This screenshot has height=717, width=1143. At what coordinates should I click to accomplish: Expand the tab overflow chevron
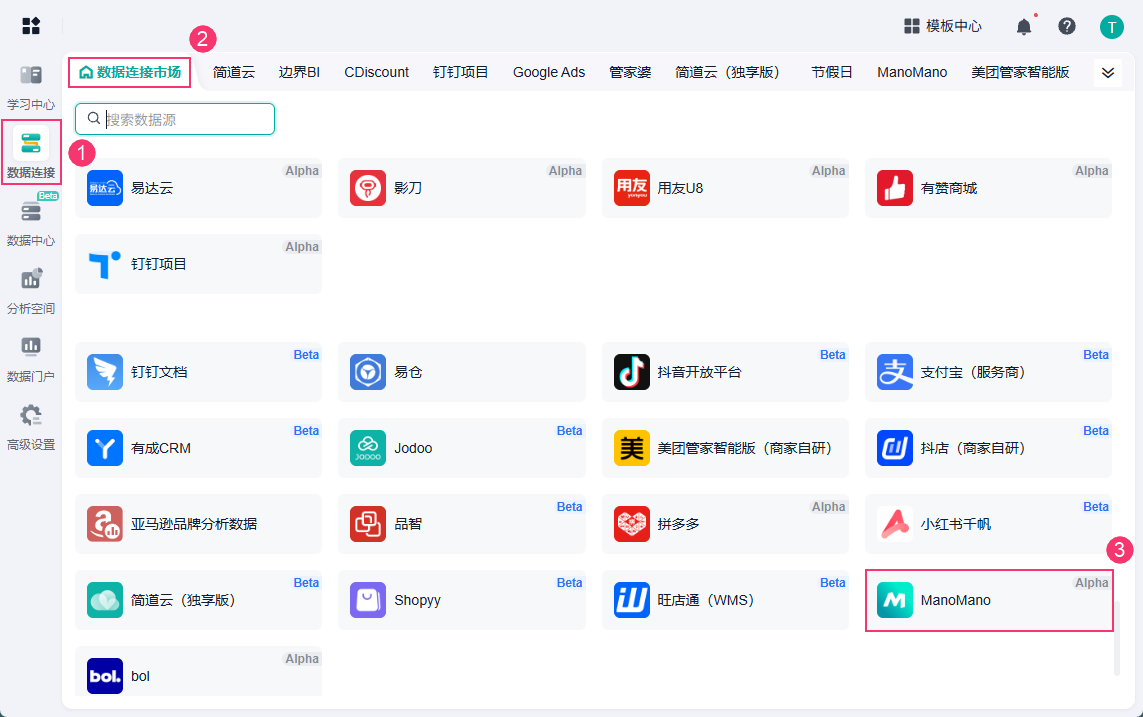click(1107, 73)
